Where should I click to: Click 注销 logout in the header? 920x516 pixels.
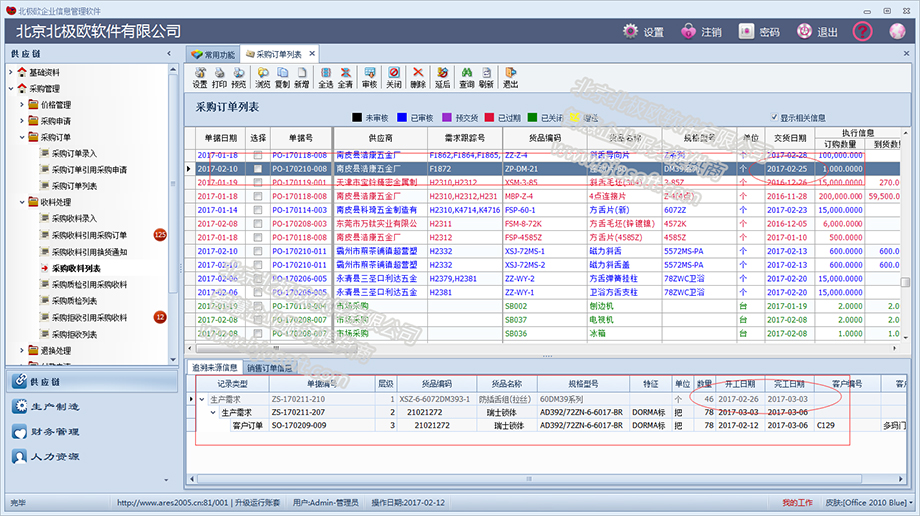click(x=701, y=32)
